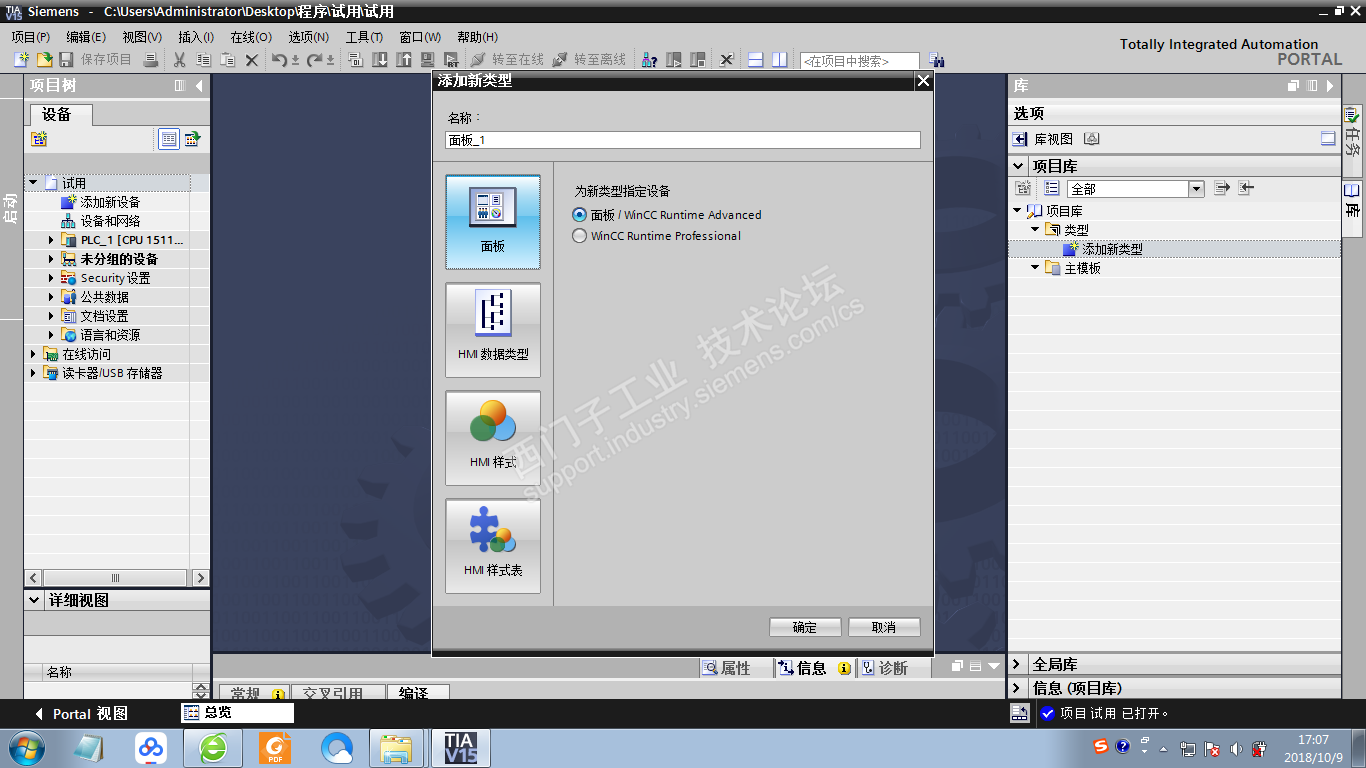Expand the 全局库 section
Viewport: 1366px width, 768px height.
point(1018,665)
